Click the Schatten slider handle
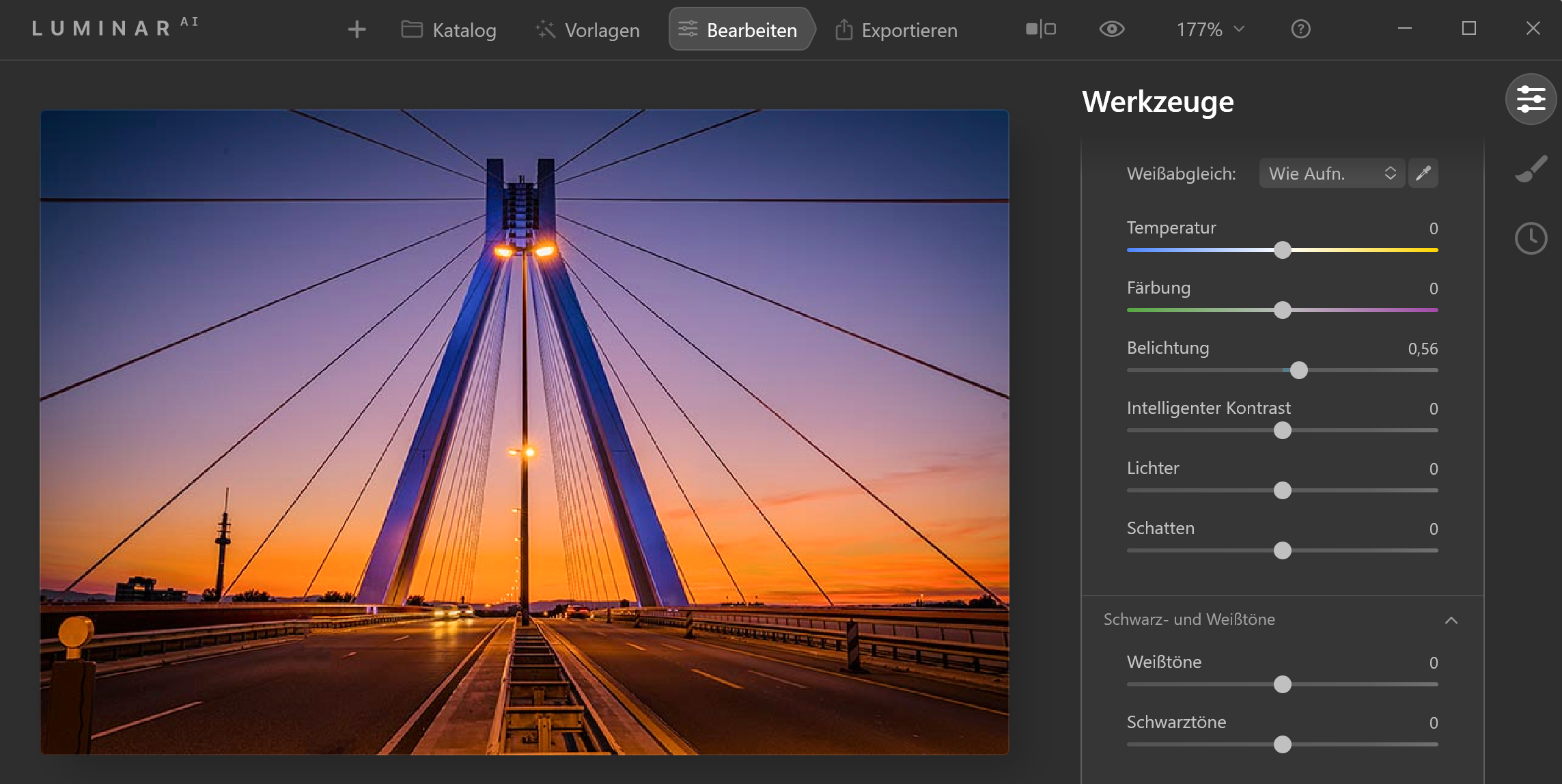This screenshot has height=784, width=1562. pos(1283,550)
